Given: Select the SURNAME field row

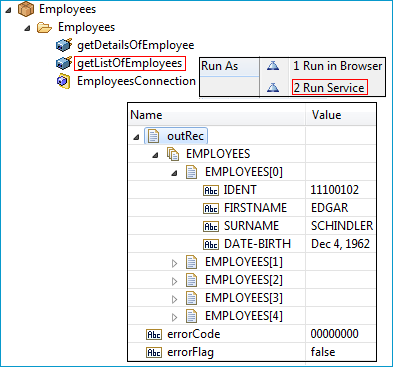Looking at the screenshot, I should [252, 226].
